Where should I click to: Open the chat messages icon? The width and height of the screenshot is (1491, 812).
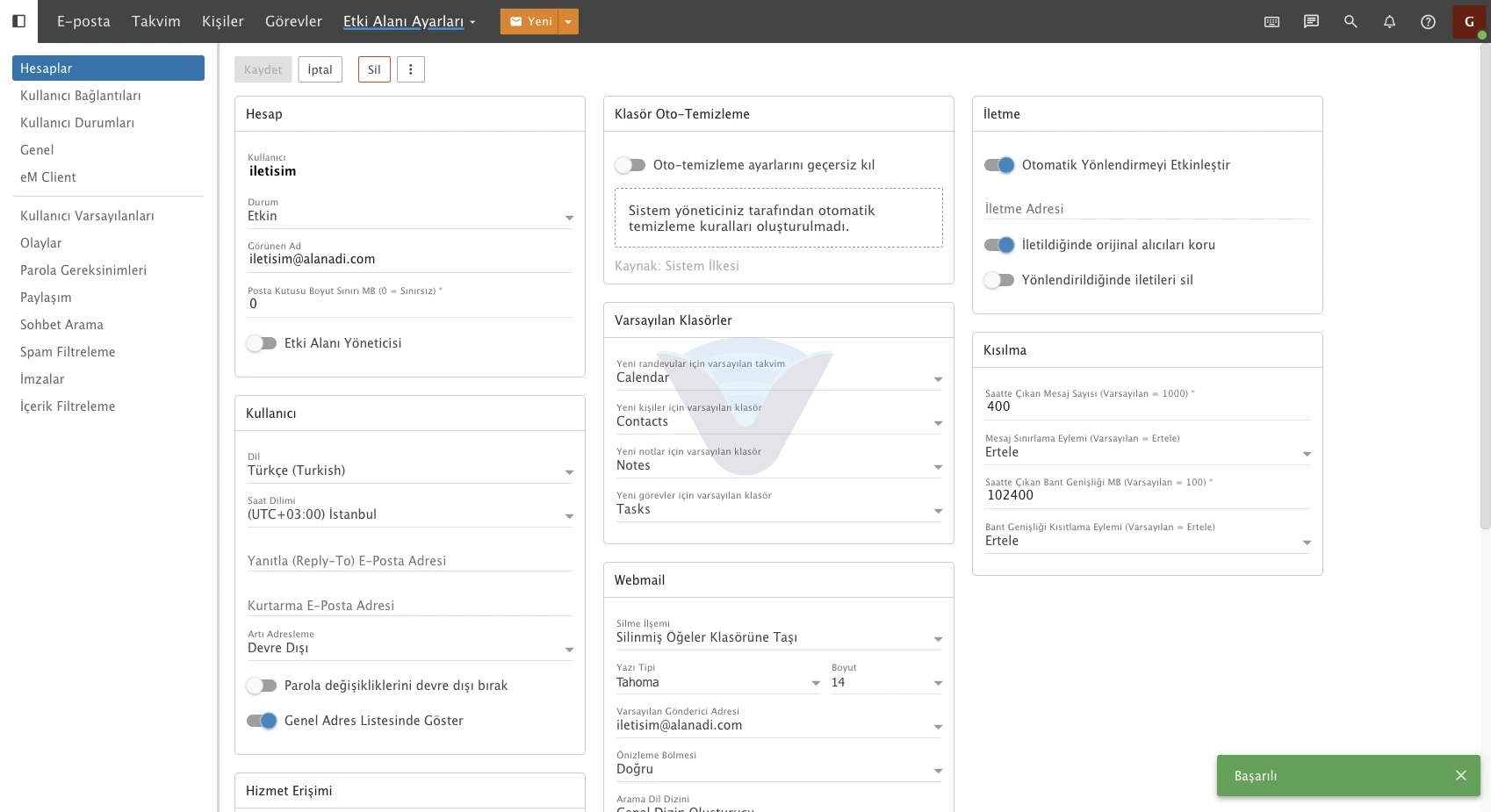[x=1311, y=22]
